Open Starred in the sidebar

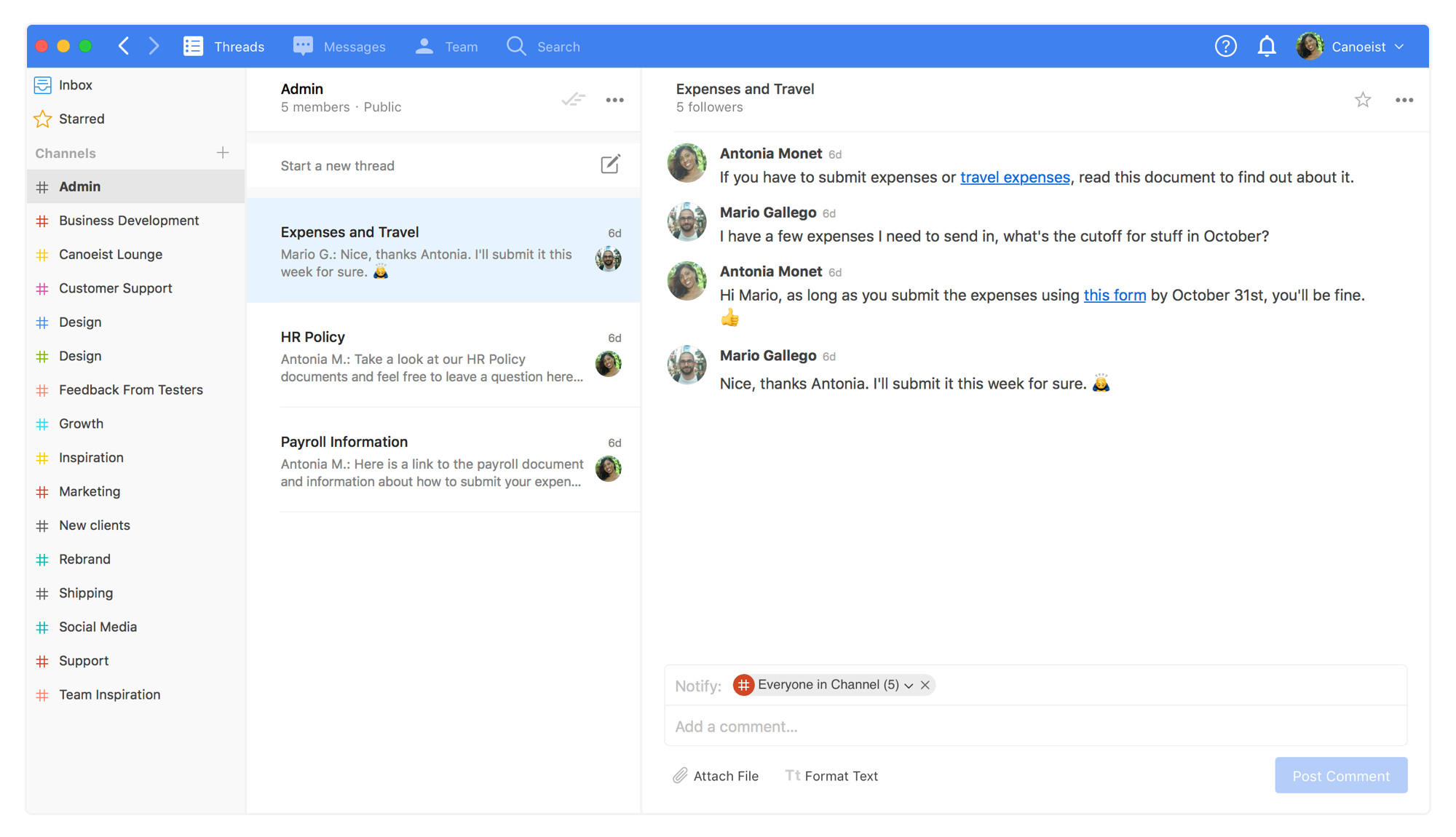click(x=82, y=119)
